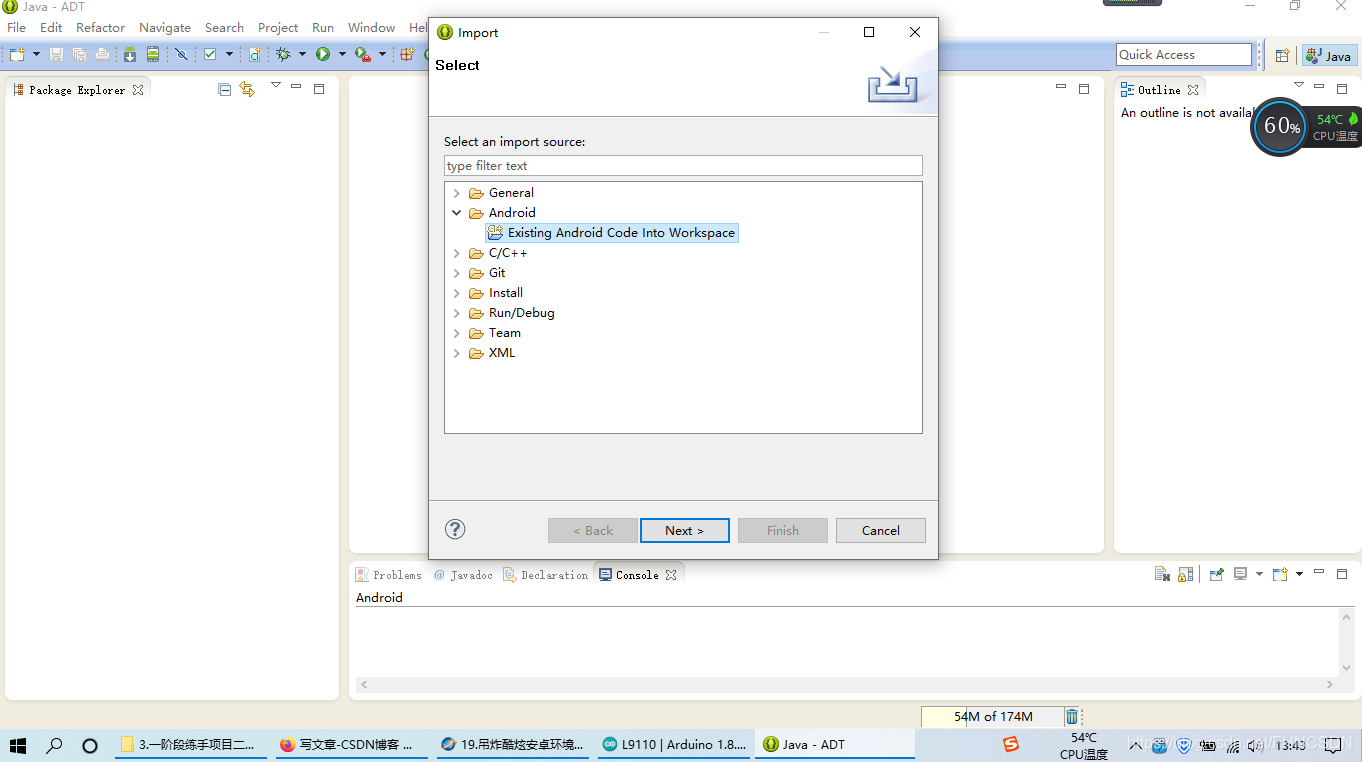
Task: Switch to the Declaration tab
Action: click(x=546, y=575)
